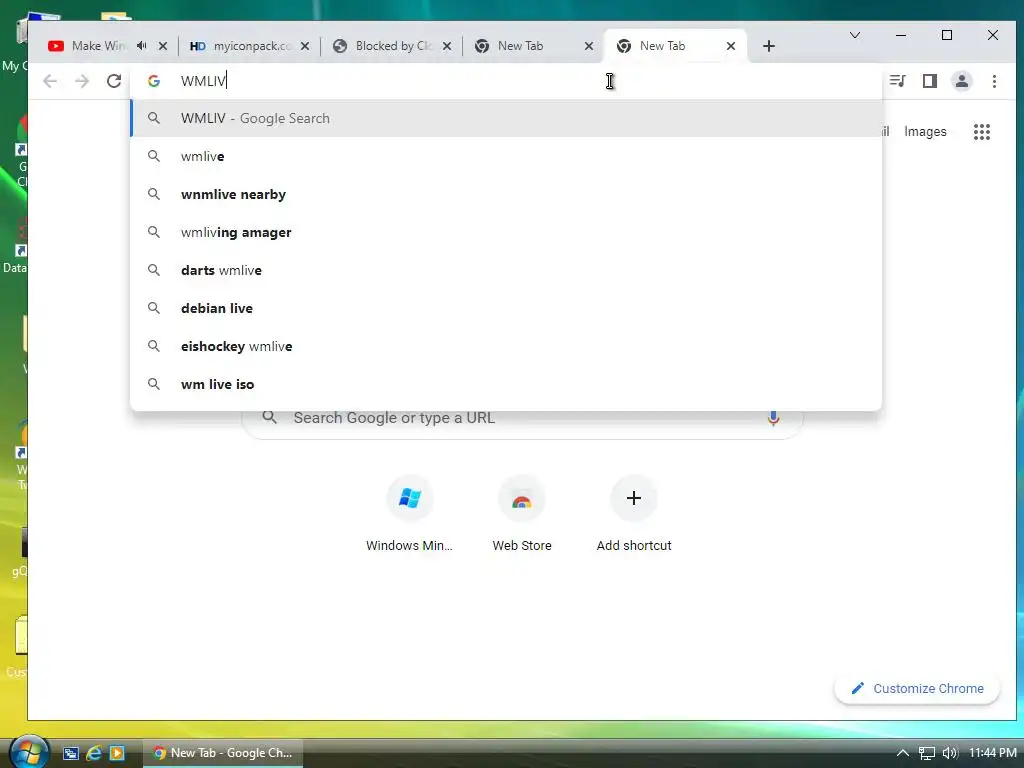Open the profile avatar menu
The image size is (1024, 768).
[961, 81]
